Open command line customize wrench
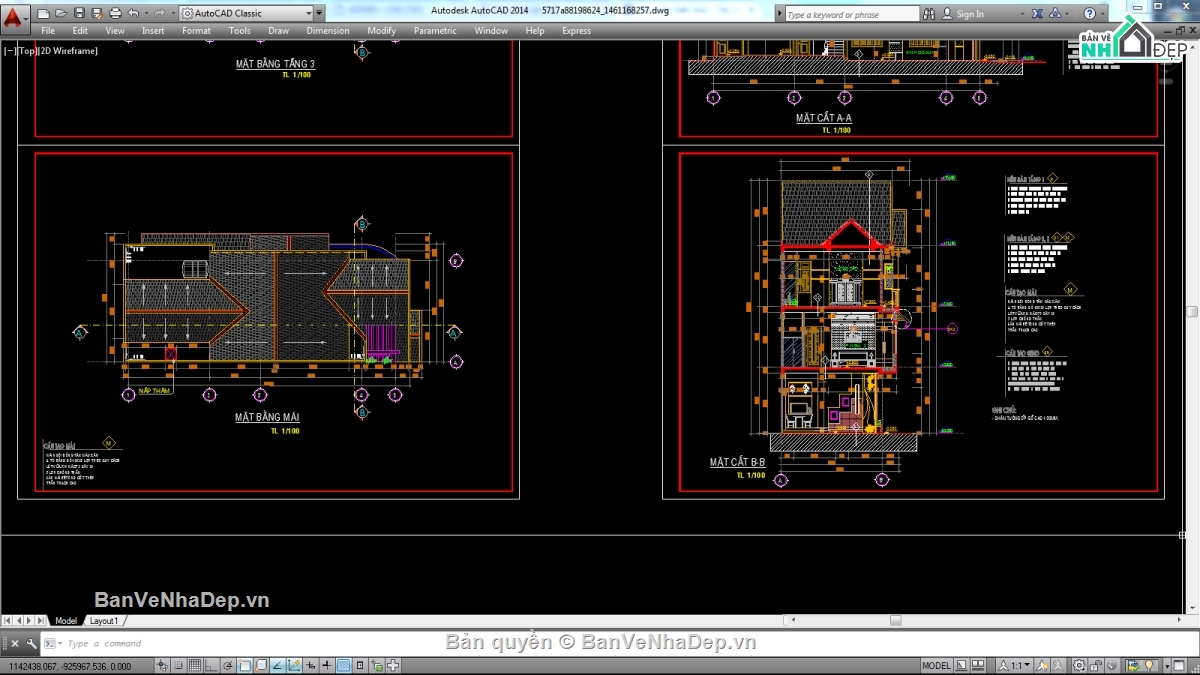Viewport: 1200px width, 675px height. tap(32, 644)
